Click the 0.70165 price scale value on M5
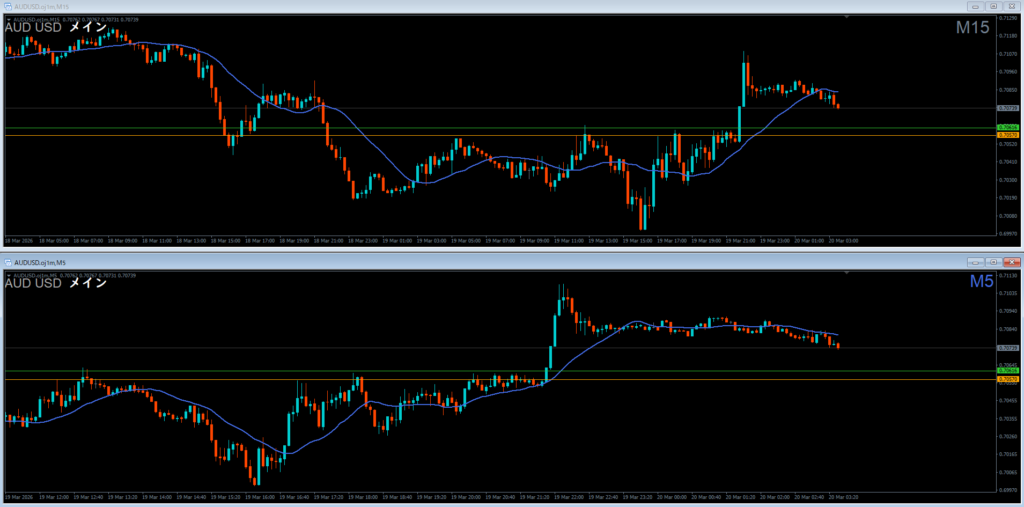The width and height of the screenshot is (1024, 507). 1008,454
